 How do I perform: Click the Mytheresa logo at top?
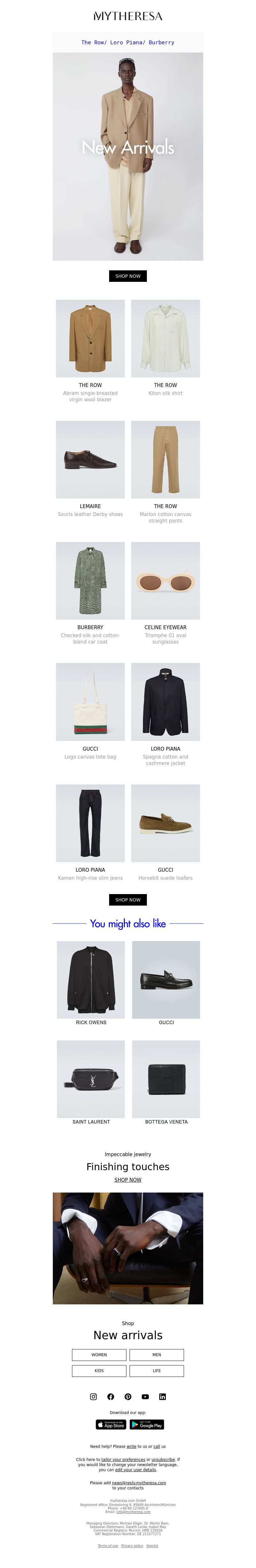pos(128,16)
